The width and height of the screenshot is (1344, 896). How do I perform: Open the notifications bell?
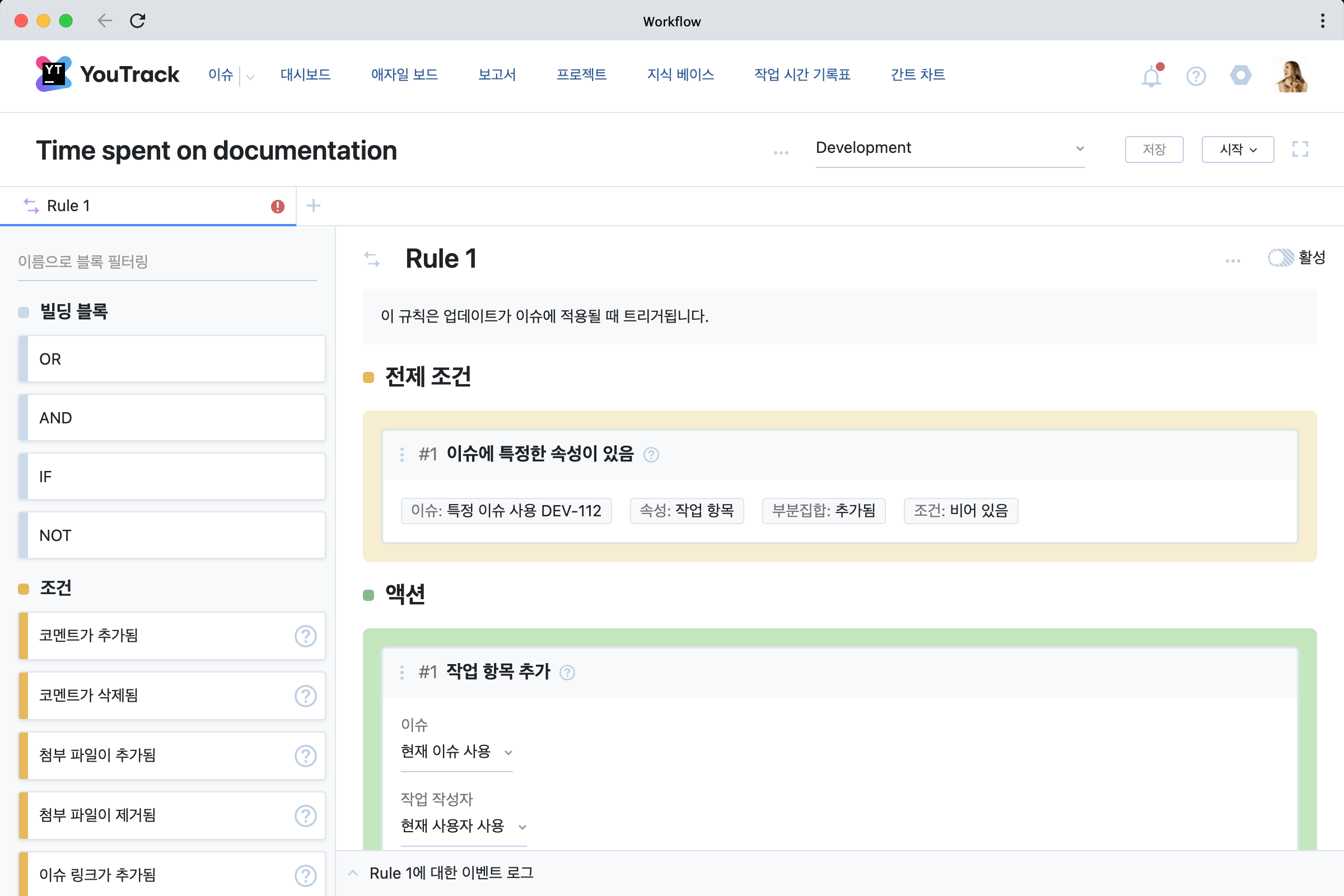pos(1151,76)
